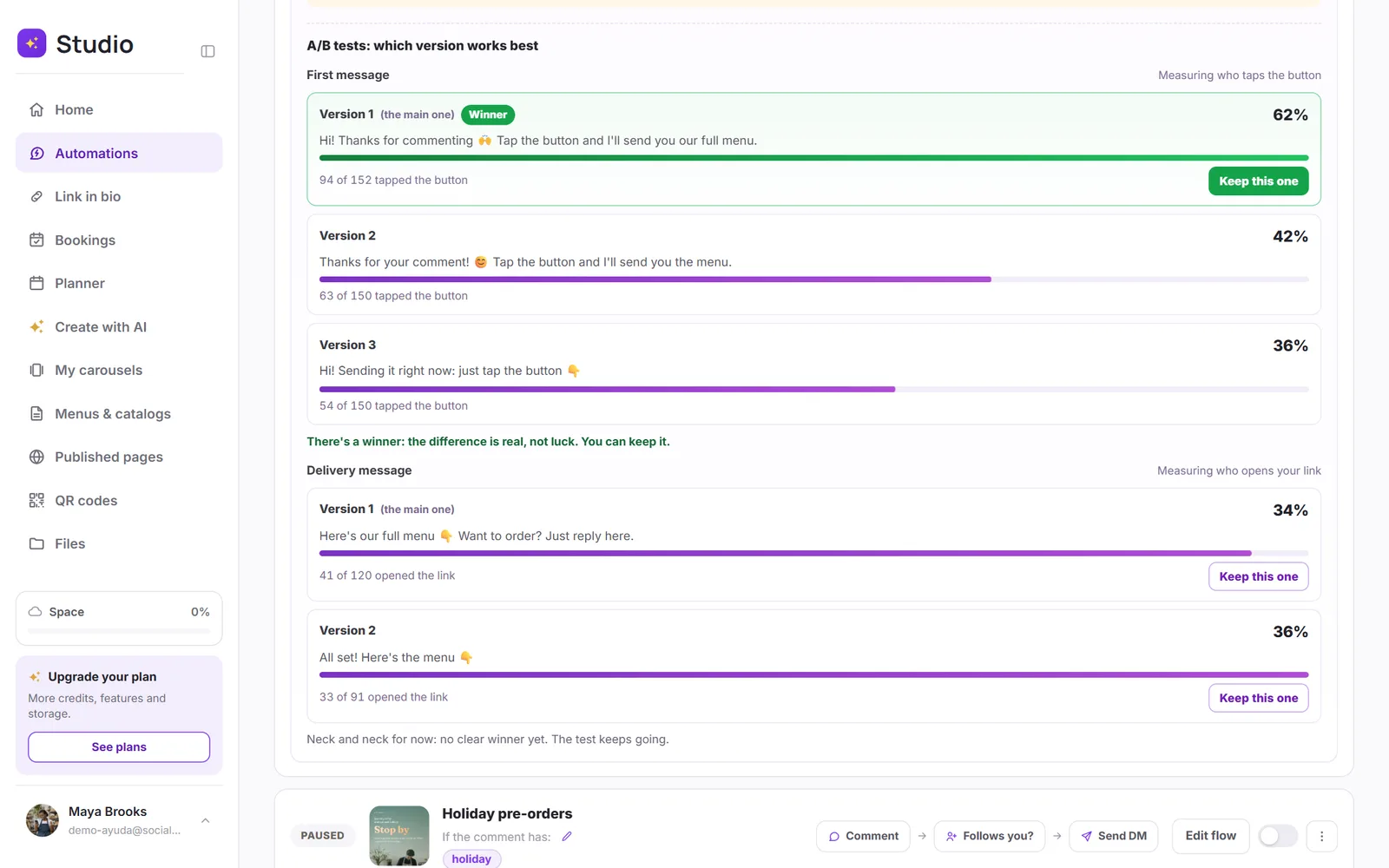Click the Automations chat-bolt icon
The image size is (1389, 868).
click(36, 153)
